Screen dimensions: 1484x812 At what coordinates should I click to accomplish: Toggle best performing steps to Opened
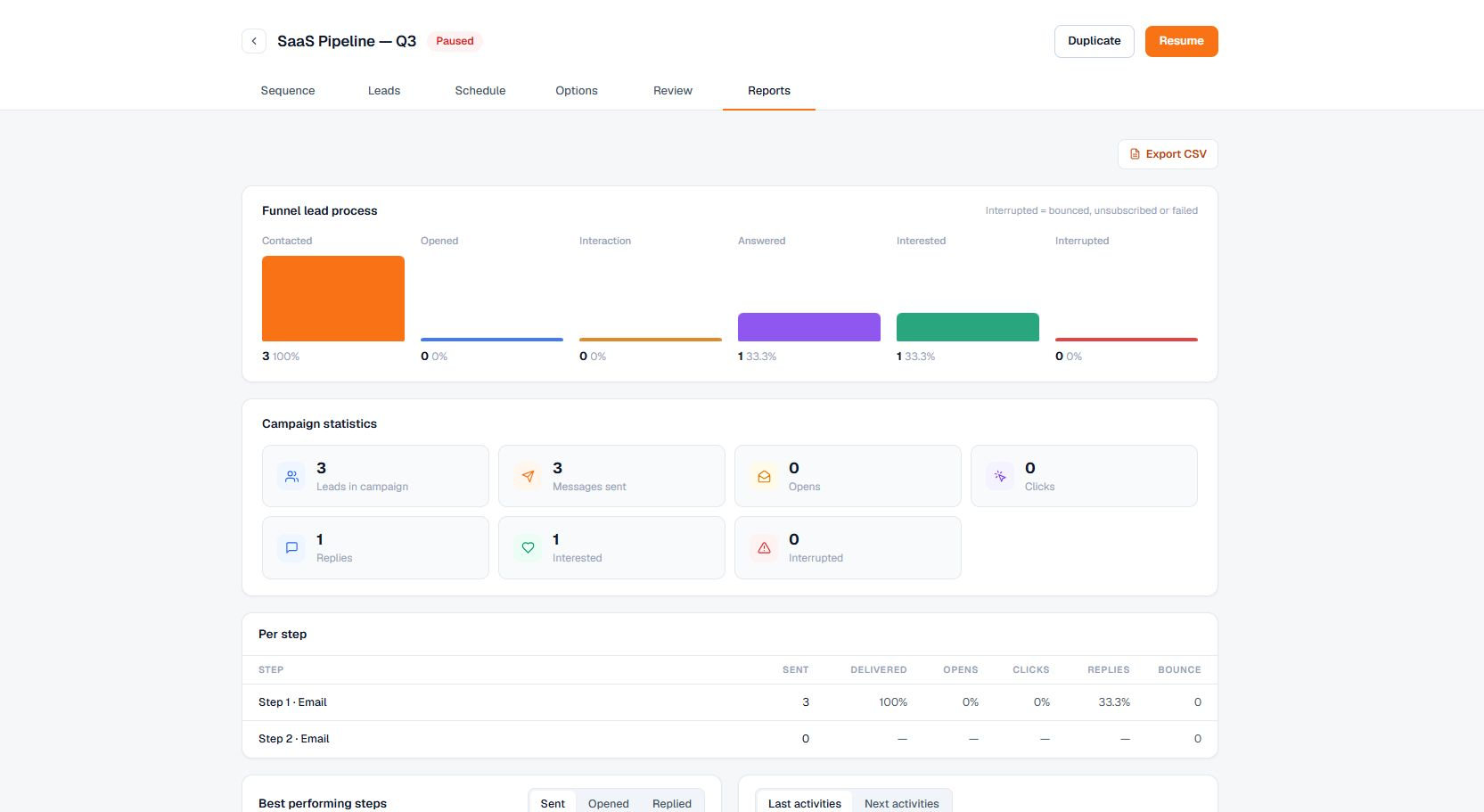tap(609, 803)
